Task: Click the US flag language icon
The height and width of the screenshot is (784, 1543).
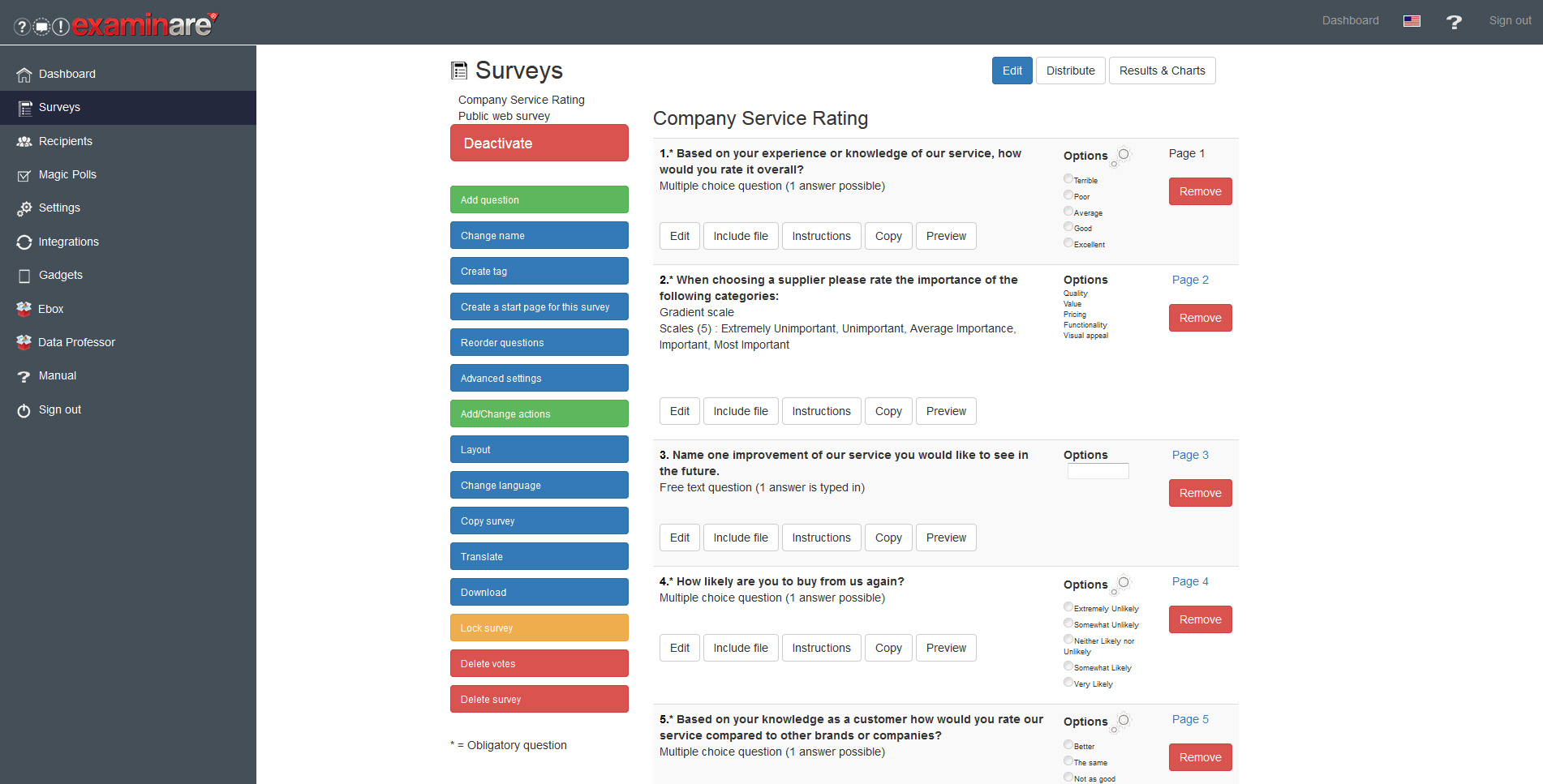Action: pos(1412,21)
